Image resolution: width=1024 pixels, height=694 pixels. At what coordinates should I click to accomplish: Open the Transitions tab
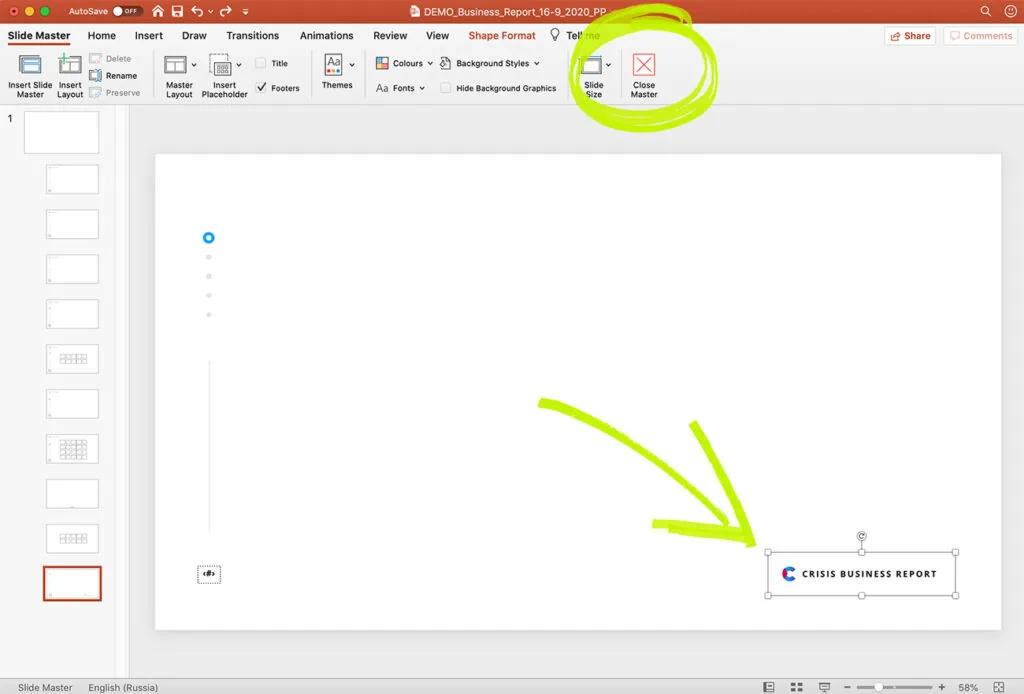pos(253,35)
